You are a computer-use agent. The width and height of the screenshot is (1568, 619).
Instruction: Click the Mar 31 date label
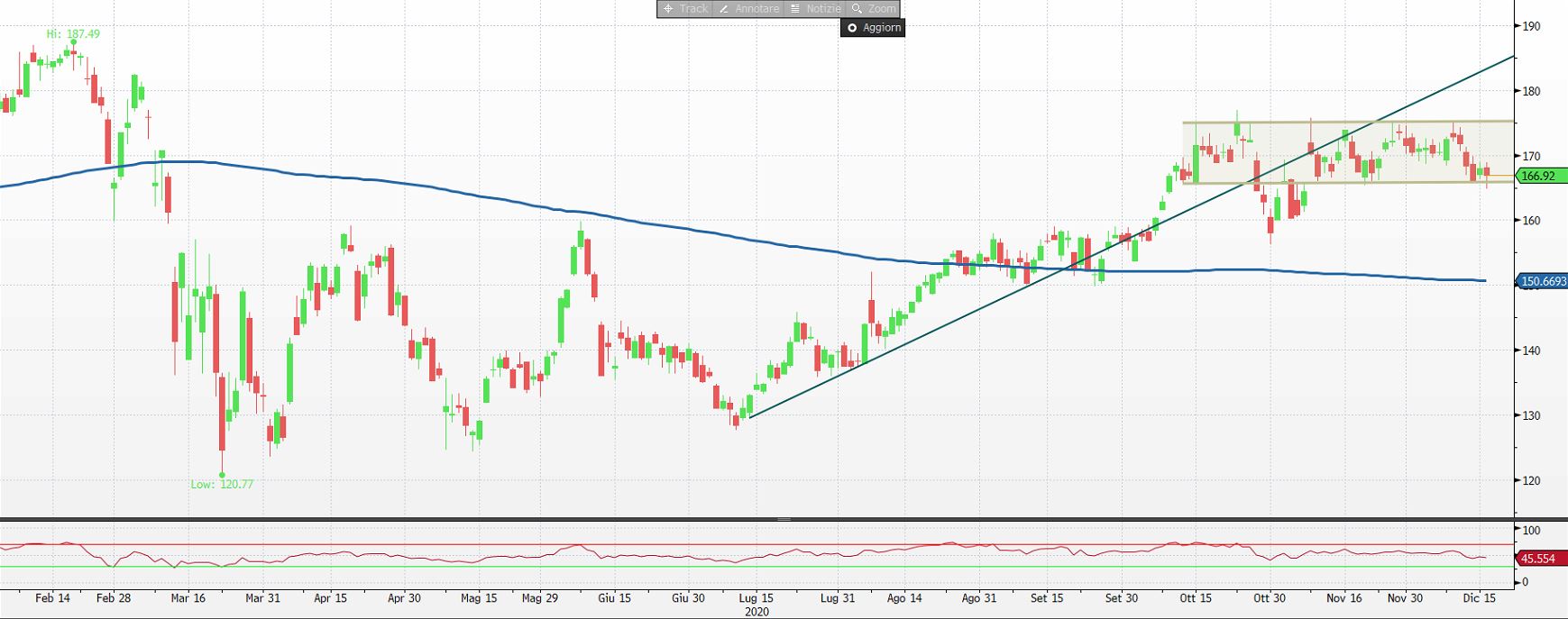point(262,598)
